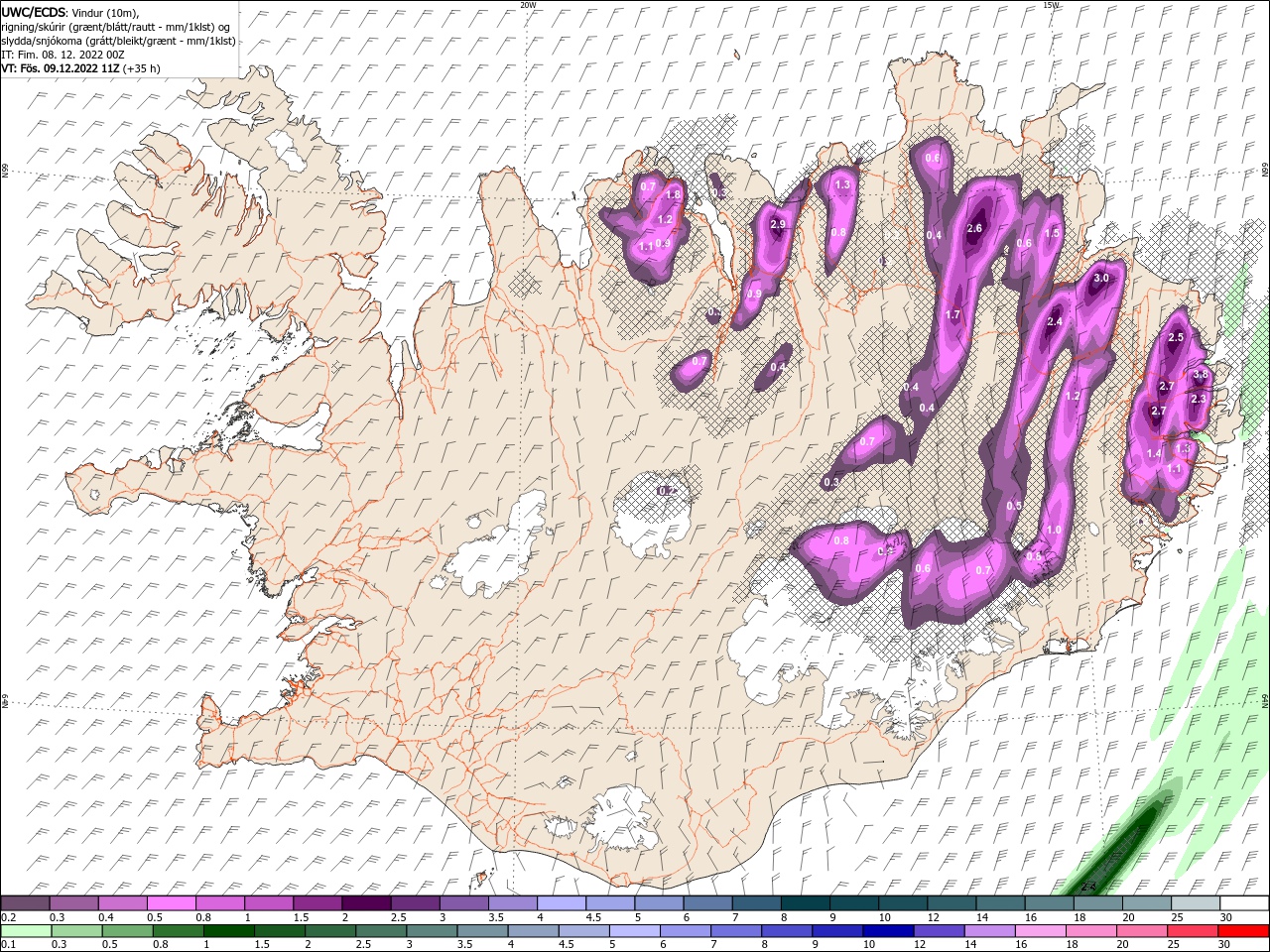Viewport: 1270px width, 952px height.
Task: Click the violet 12–14 rain legend swatch
Action: point(938,931)
